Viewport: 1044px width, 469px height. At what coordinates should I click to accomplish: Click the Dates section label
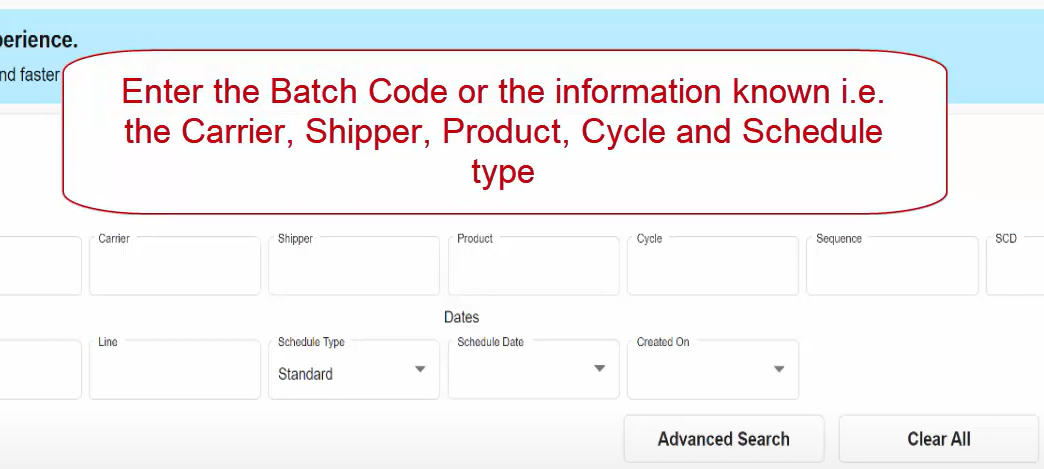(x=462, y=317)
